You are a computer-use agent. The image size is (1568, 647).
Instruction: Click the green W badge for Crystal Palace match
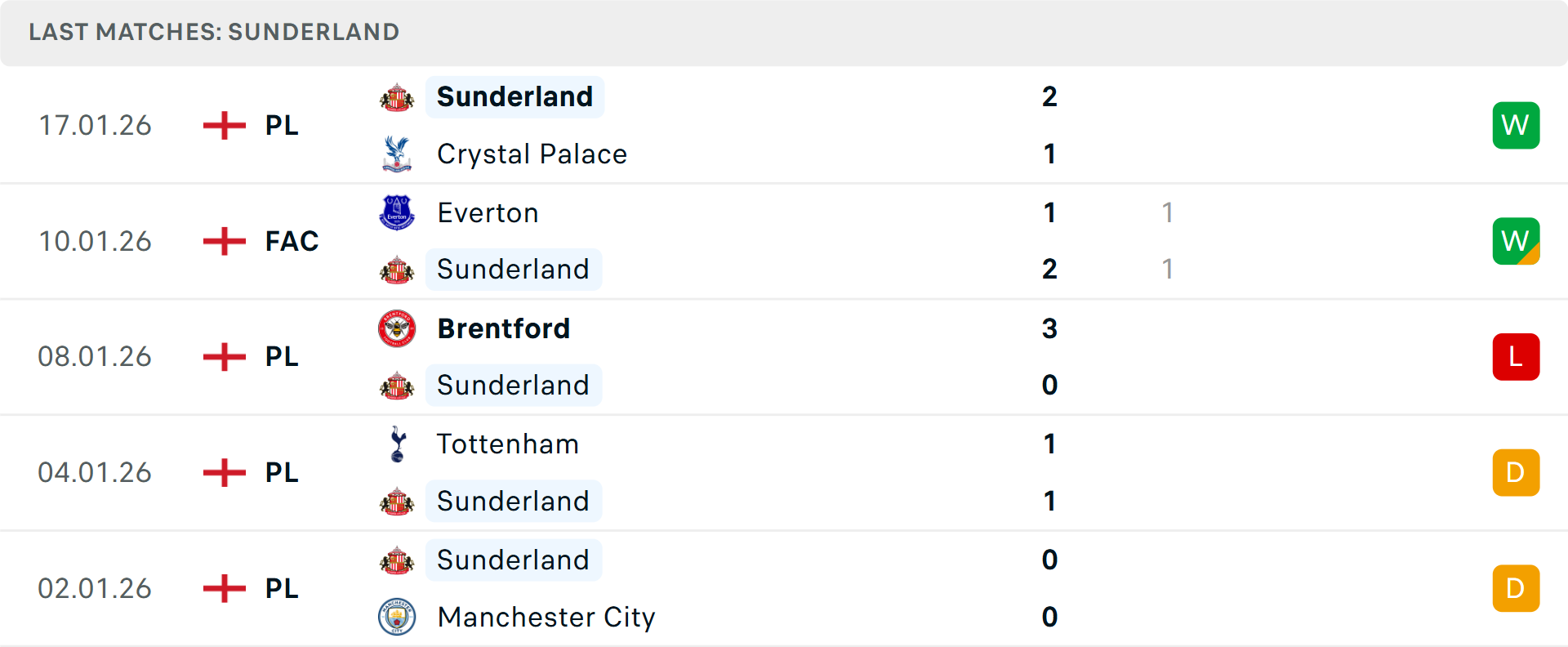tap(1516, 125)
